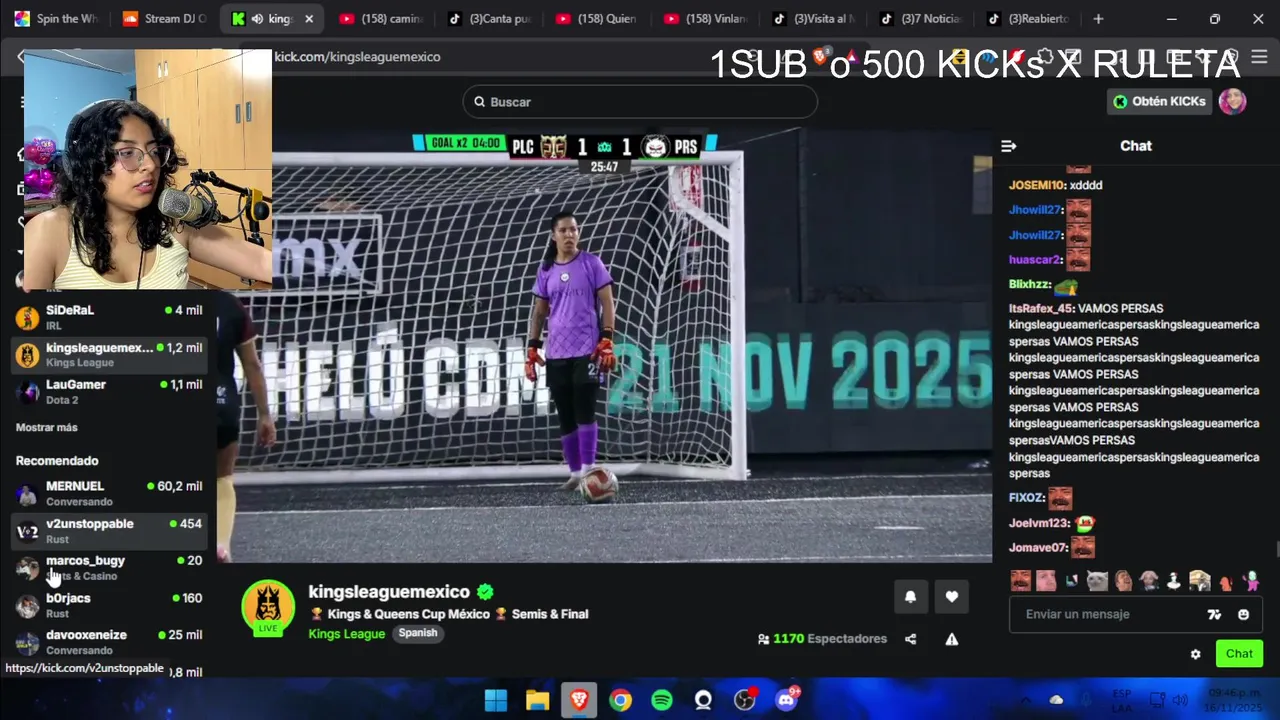Click FIXOZ username in chat
1280x720 pixels.
[x=1026, y=498]
